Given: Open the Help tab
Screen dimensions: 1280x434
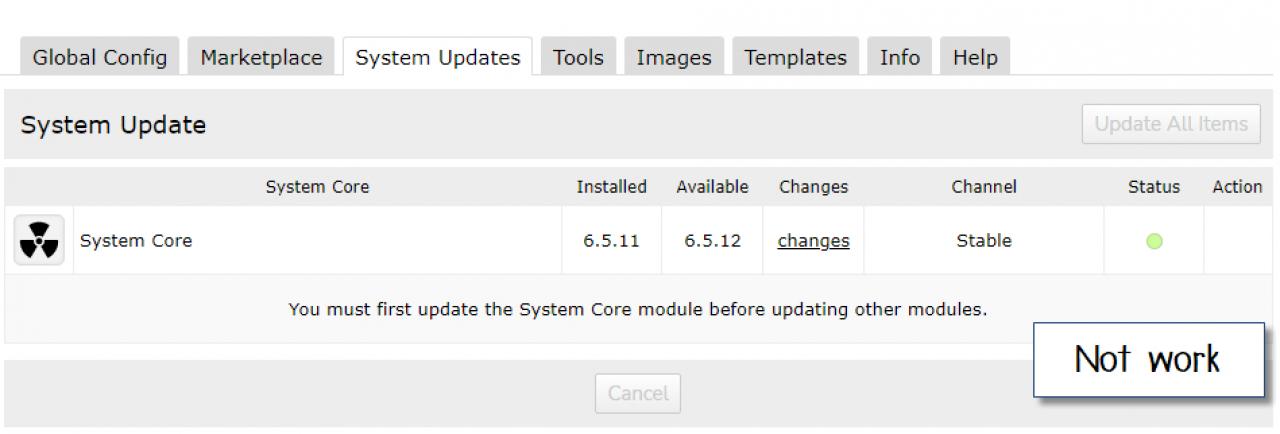Looking at the screenshot, I should 975,57.
